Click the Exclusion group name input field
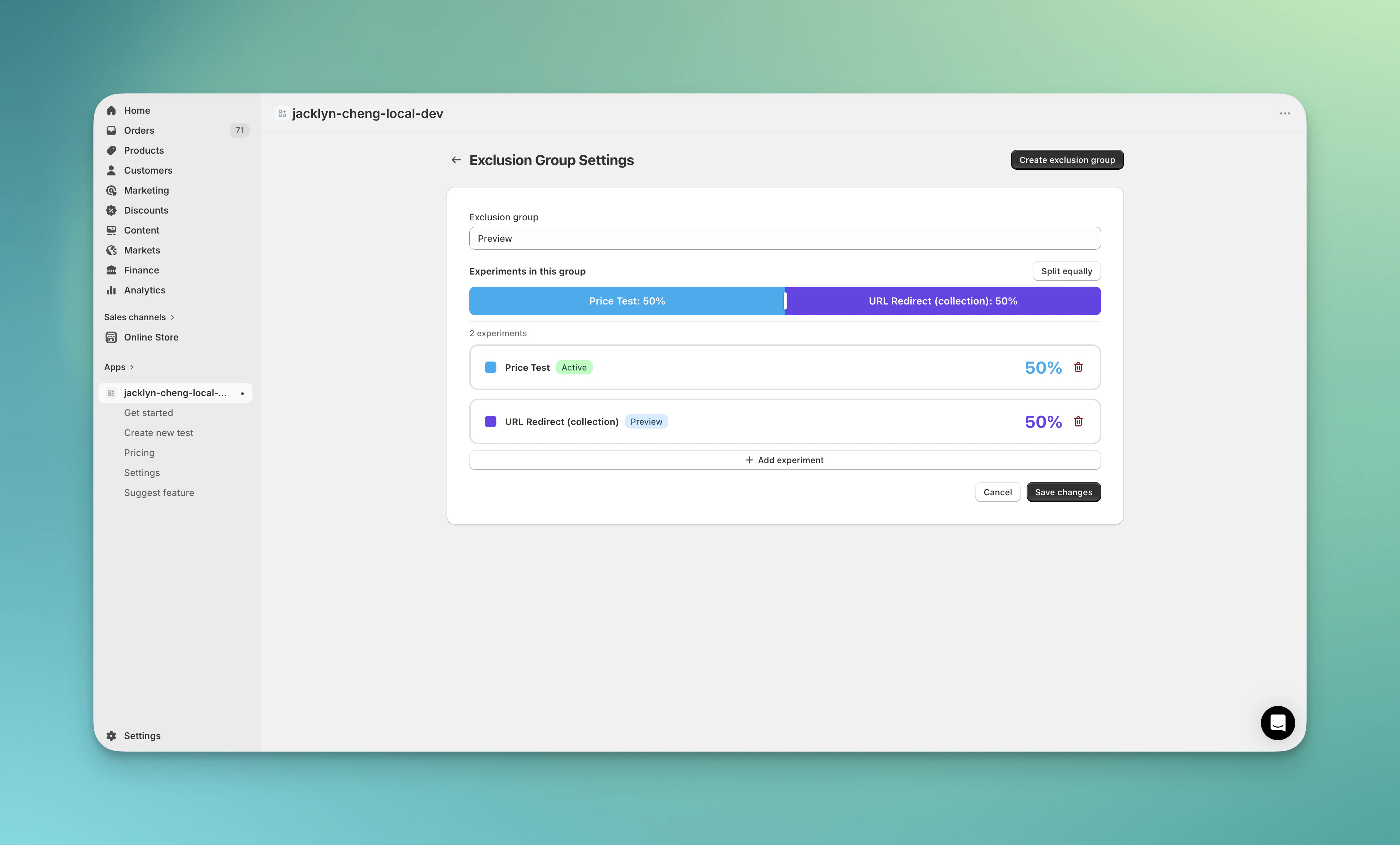Image resolution: width=1400 pixels, height=845 pixels. [785, 238]
